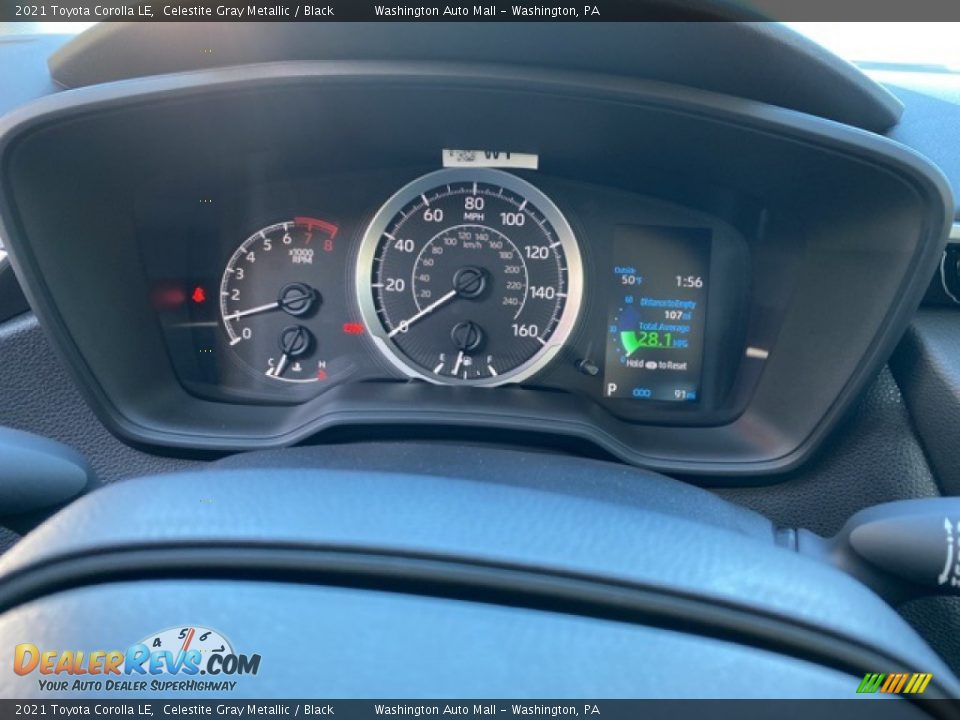Screen dimensions: 960x720
Task: Click the top Washington Auto Mall caption
Action: tap(487, 10)
